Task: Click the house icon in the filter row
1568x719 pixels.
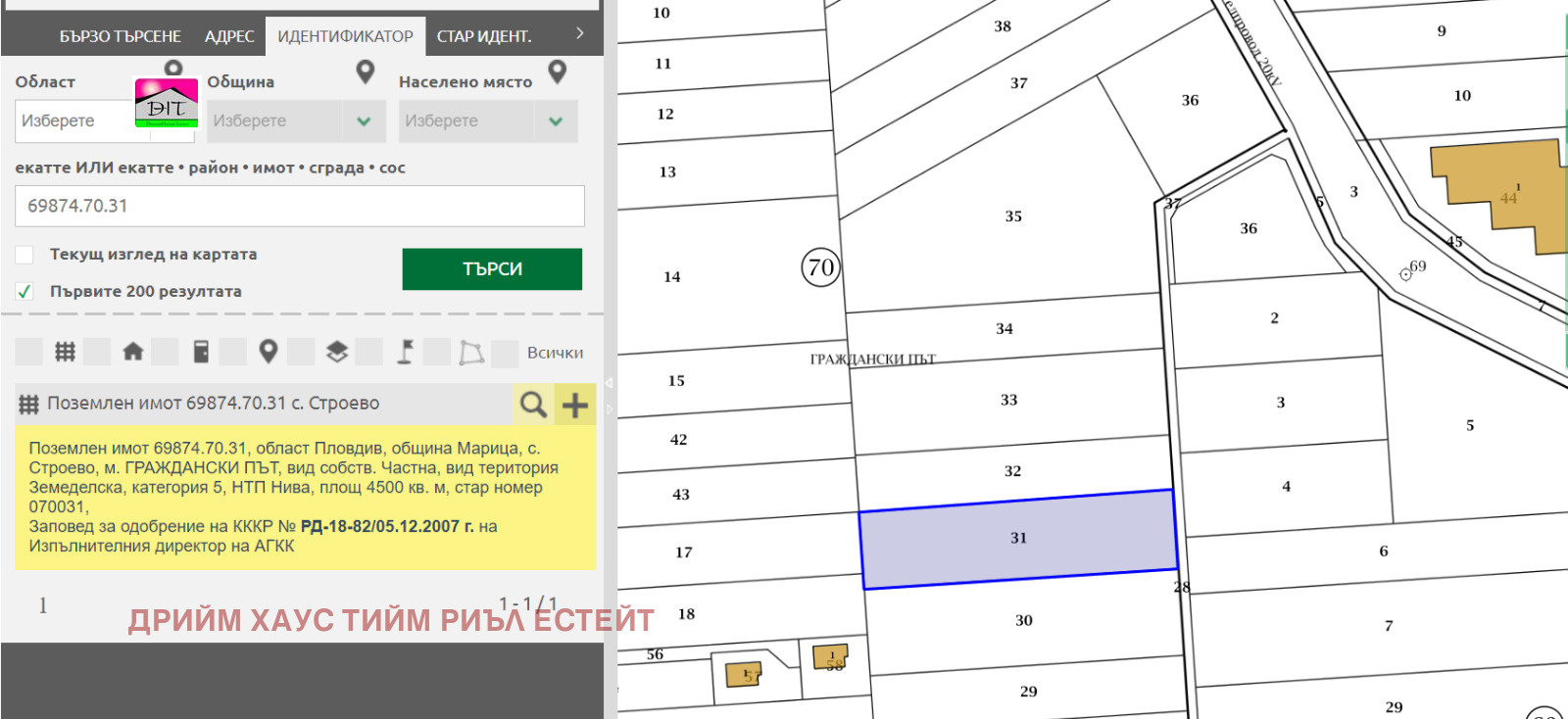Action: click(x=133, y=352)
